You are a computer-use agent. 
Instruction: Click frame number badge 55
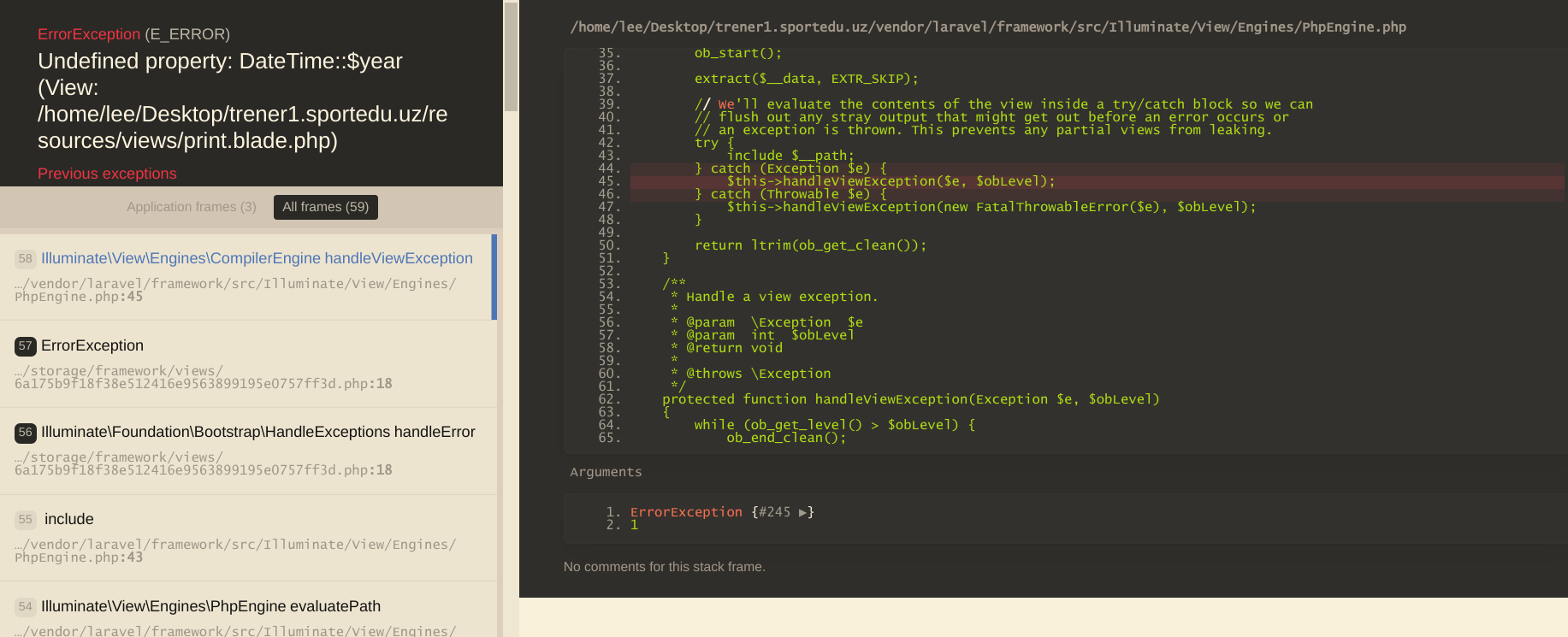pyautogui.click(x=26, y=519)
